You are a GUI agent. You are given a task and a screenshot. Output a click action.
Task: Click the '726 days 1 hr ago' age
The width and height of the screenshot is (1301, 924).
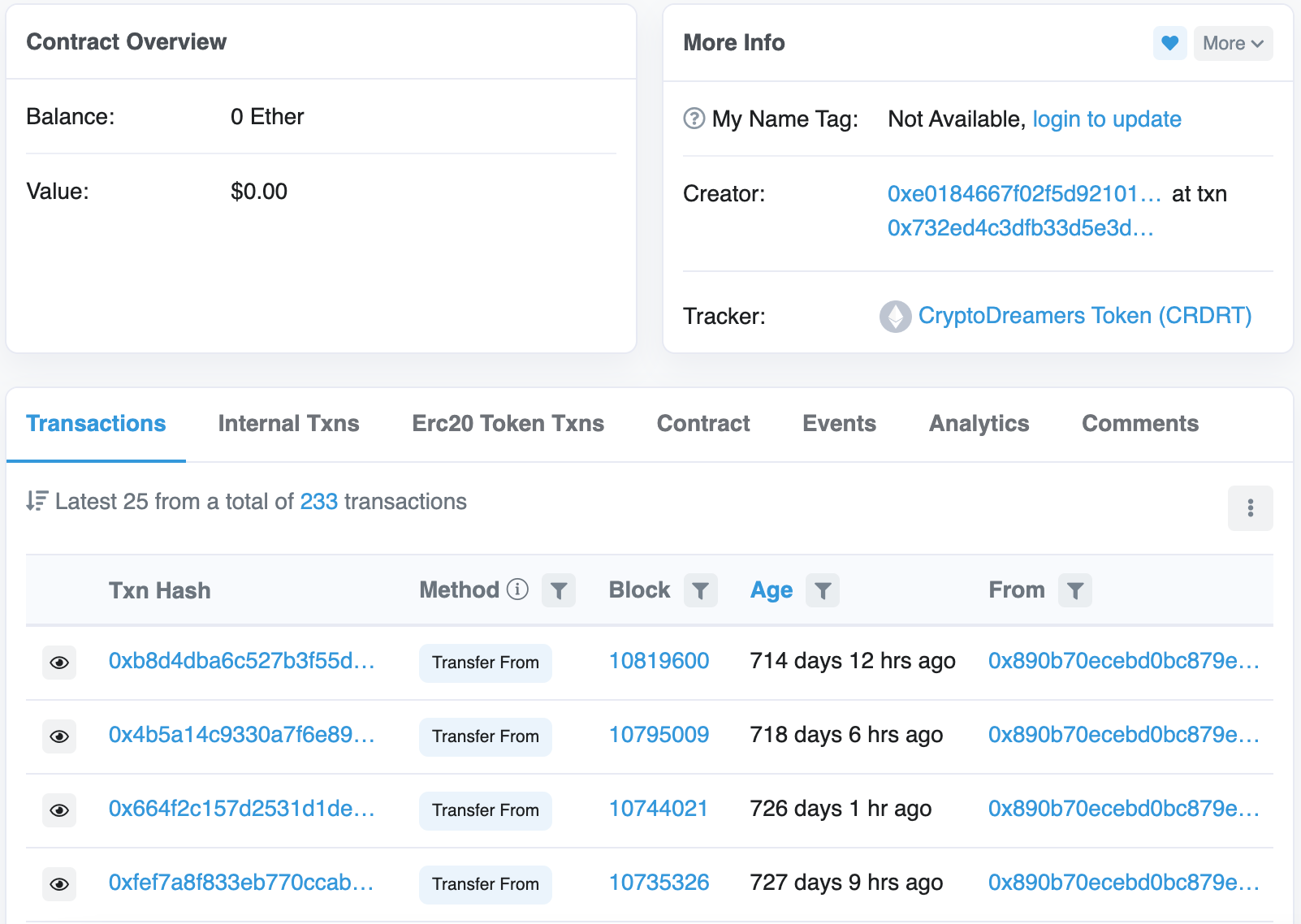tap(841, 810)
